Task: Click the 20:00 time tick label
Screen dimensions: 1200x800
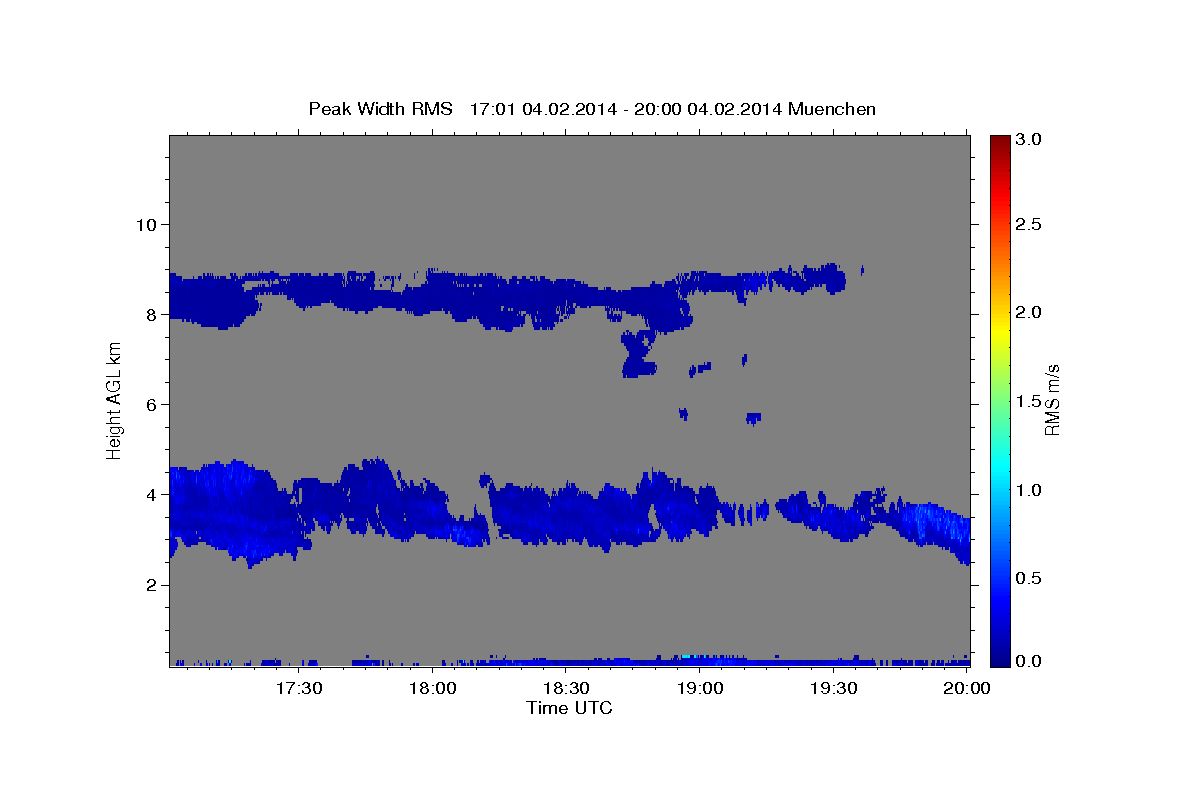Action: [x=966, y=688]
